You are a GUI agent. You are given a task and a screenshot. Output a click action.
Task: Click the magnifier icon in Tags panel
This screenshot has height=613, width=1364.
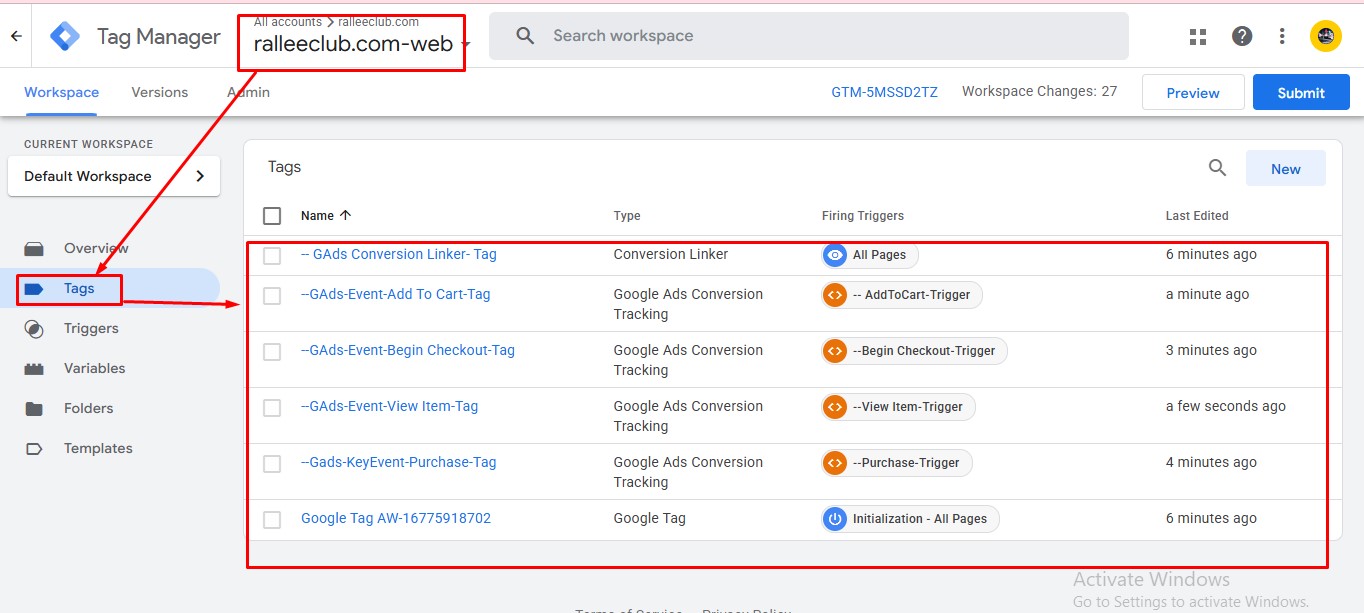1217,168
